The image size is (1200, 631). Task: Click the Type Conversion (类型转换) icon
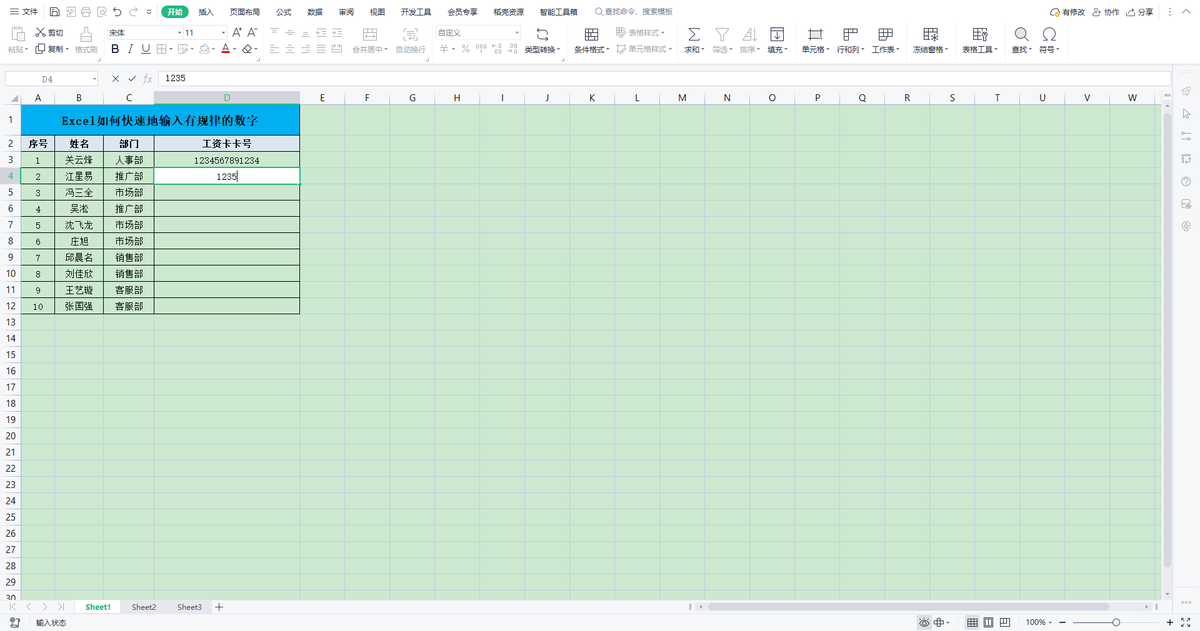click(543, 33)
